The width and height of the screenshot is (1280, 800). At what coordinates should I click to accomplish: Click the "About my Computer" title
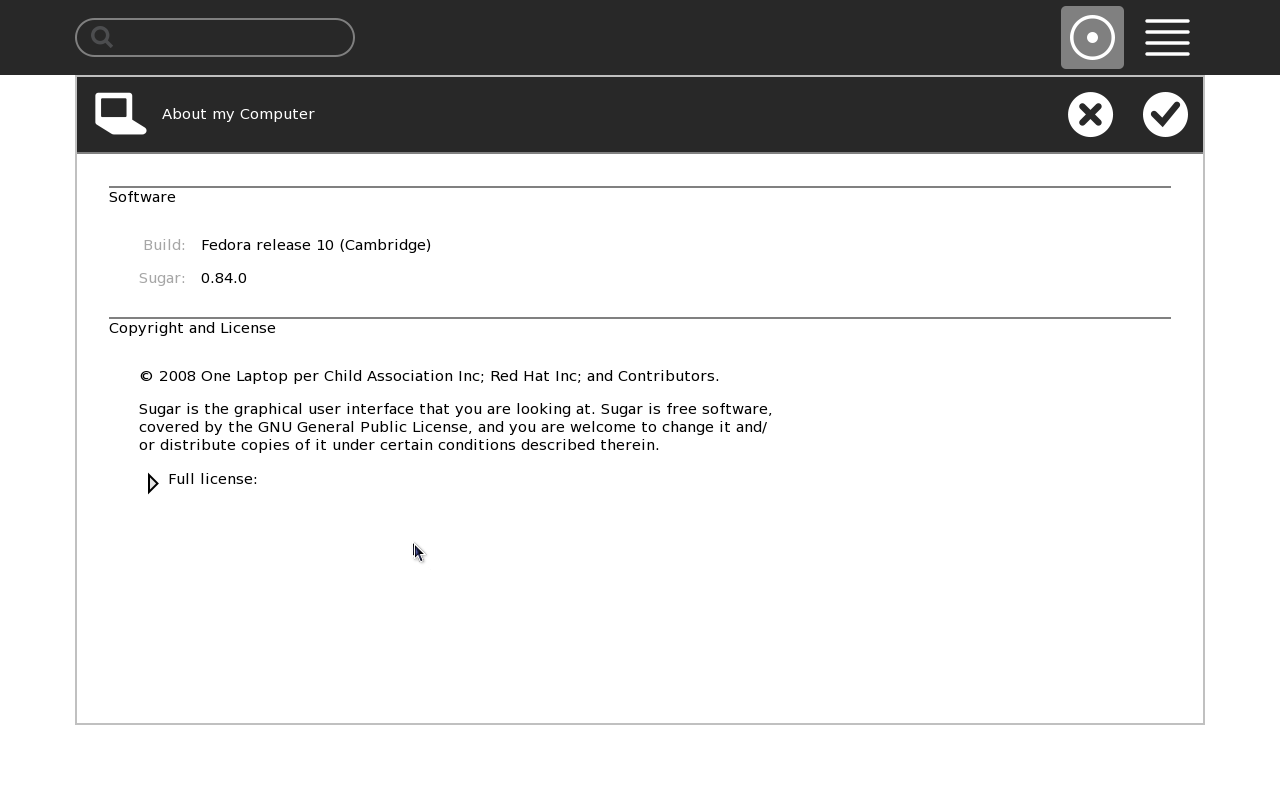tap(238, 114)
